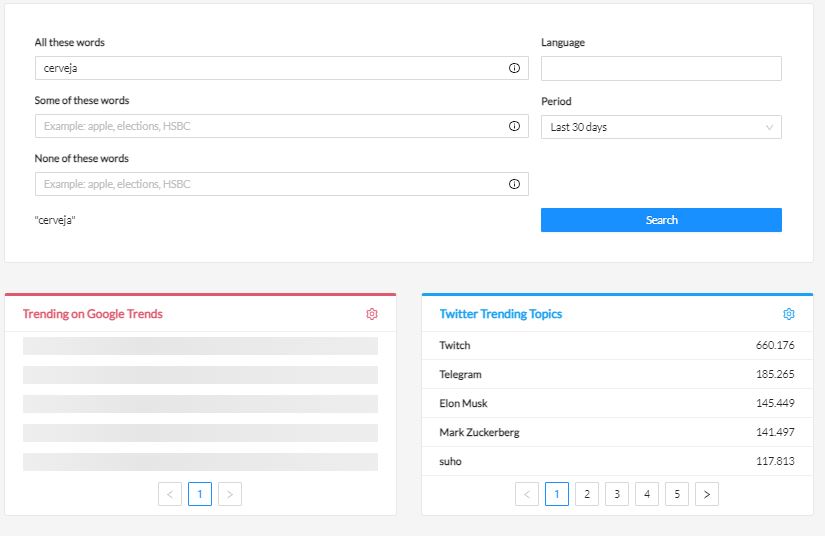Jump to page 5 of Twitter Trending Topics
This screenshot has height=536, width=825.
click(x=677, y=494)
